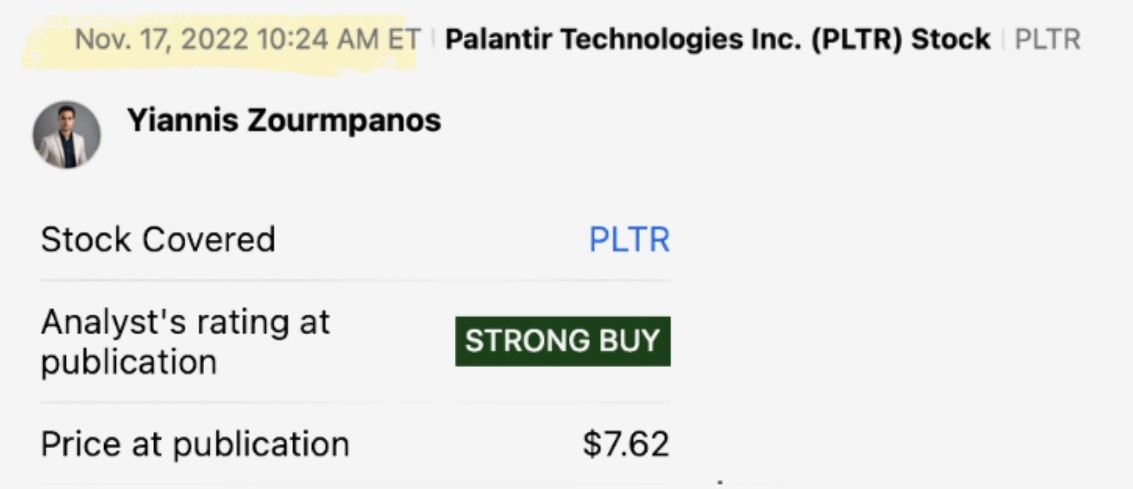The width and height of the screenshot is (1133, 489).
Task: Click the $7.62 price value
Action: pos(626,444)
